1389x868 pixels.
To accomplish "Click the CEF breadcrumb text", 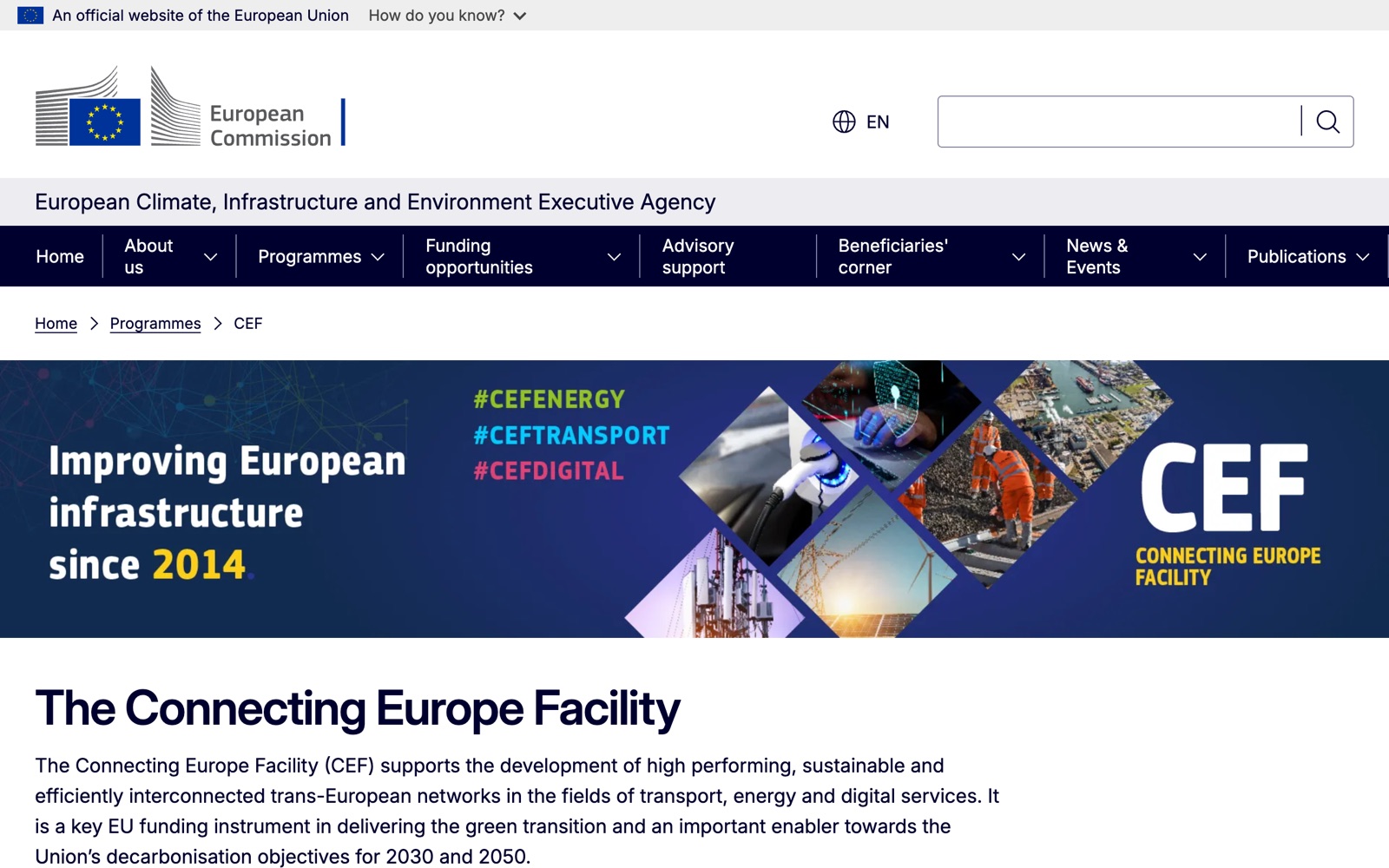I will 248,324.
